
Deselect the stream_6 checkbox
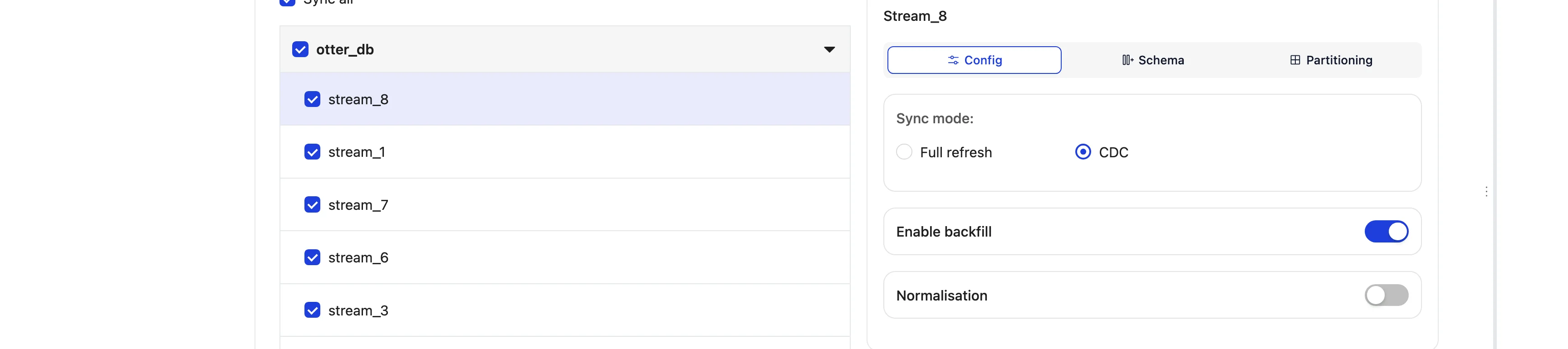(x=312, y=258)
